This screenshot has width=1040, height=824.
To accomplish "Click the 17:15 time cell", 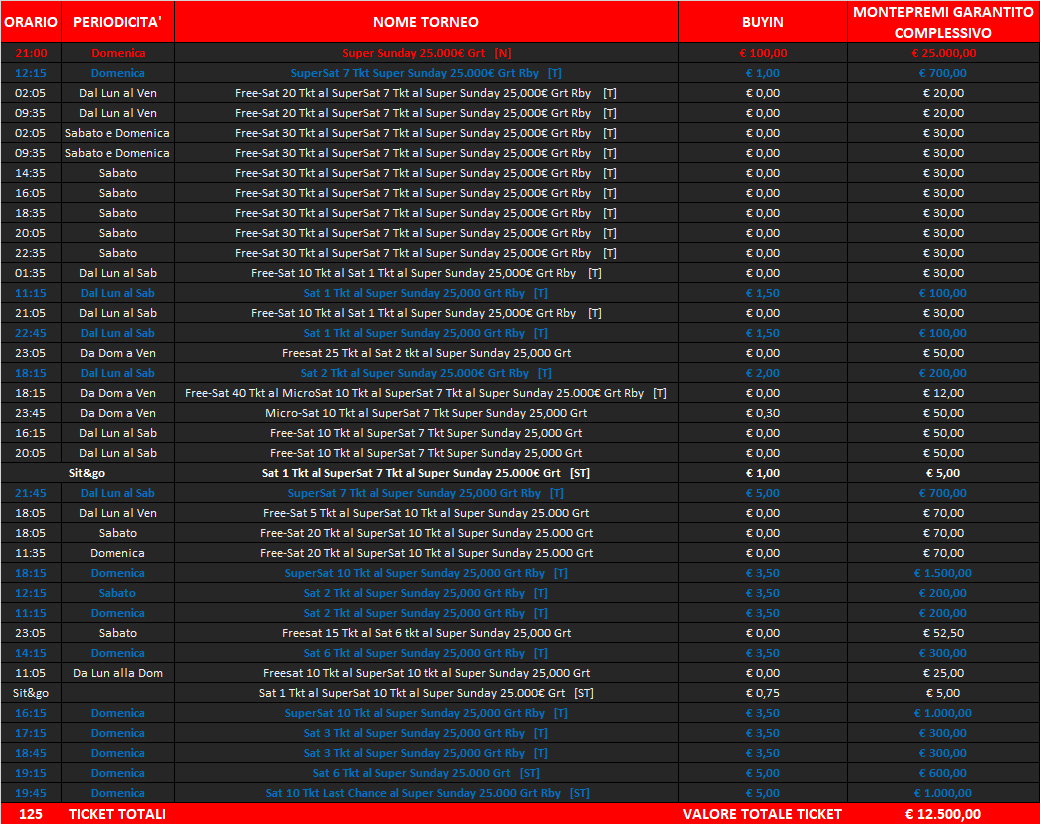I will pyautogui.click(x=31, y=733).
